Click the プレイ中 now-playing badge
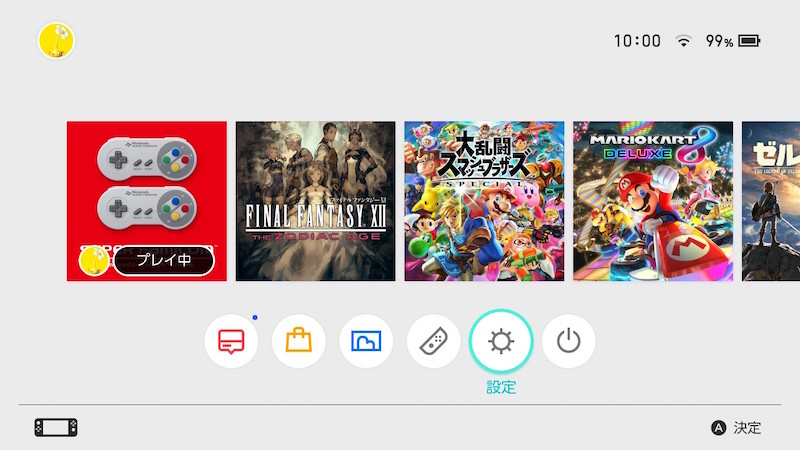This screenshot has width=800, height=450. coord(163,260)
